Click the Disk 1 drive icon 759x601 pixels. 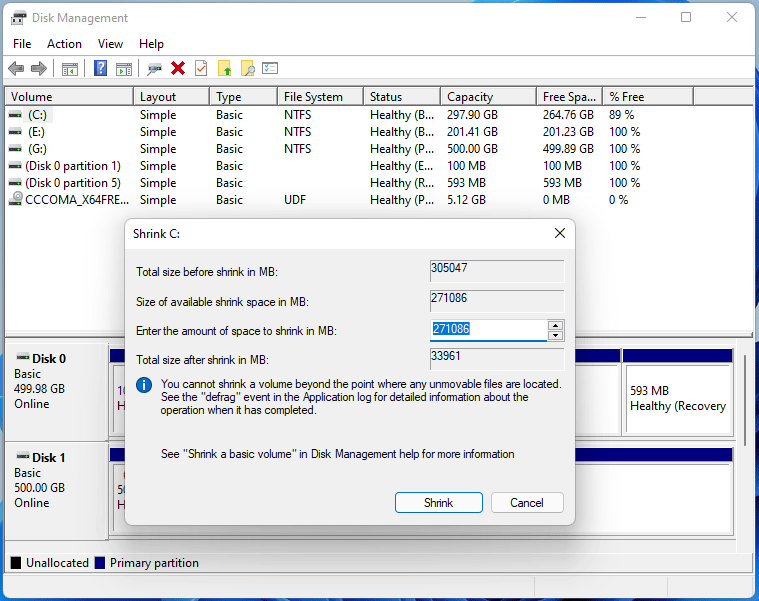[23, 456]
